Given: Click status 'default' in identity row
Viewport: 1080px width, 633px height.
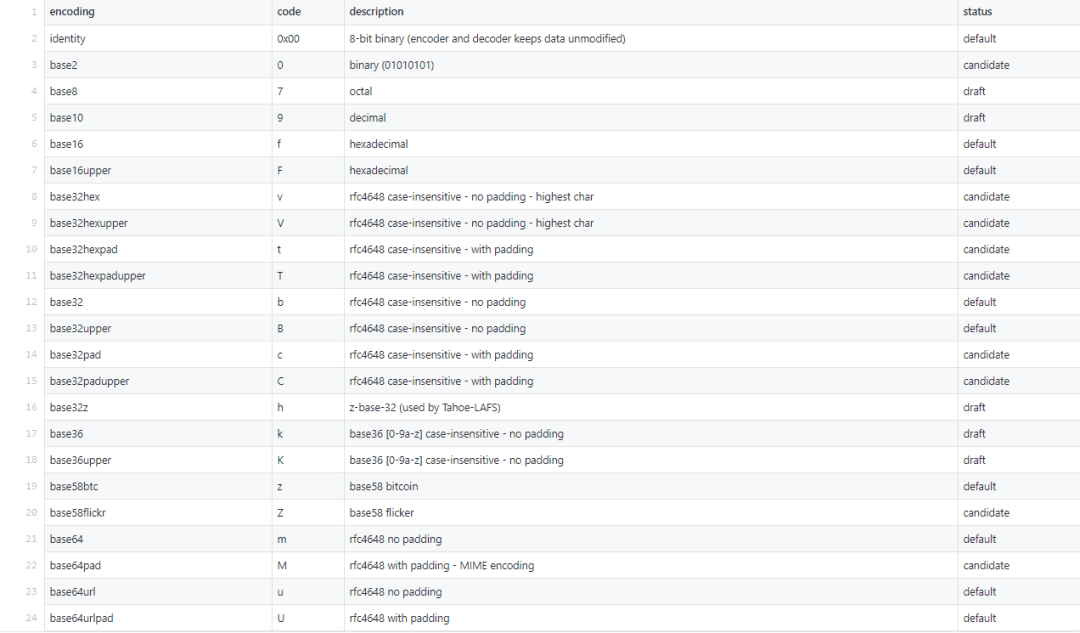Looking at the screenshot, I should (979, 39).
